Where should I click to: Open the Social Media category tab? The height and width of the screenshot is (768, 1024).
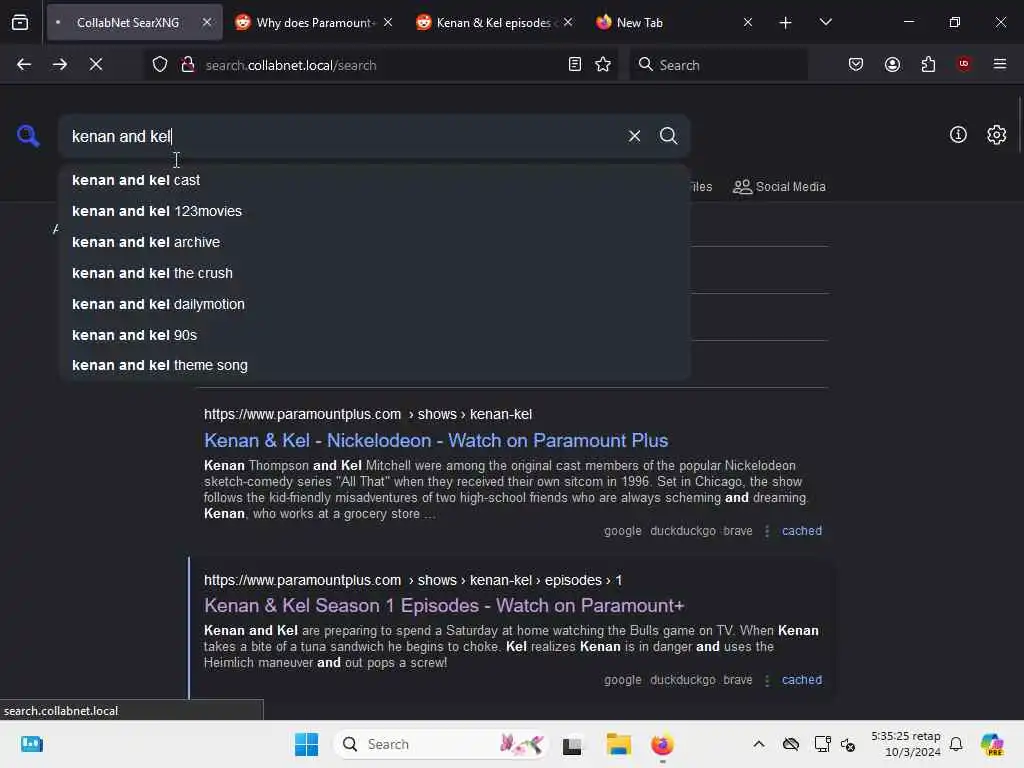[779, 187]
